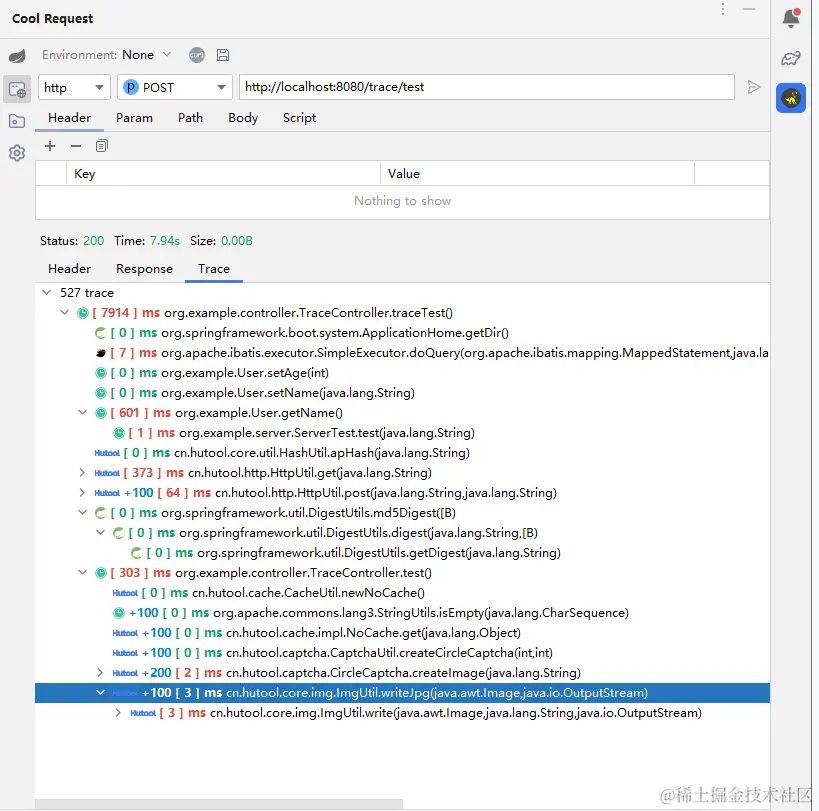
Task: Open the response Header tab
Action: coord(69,269)
